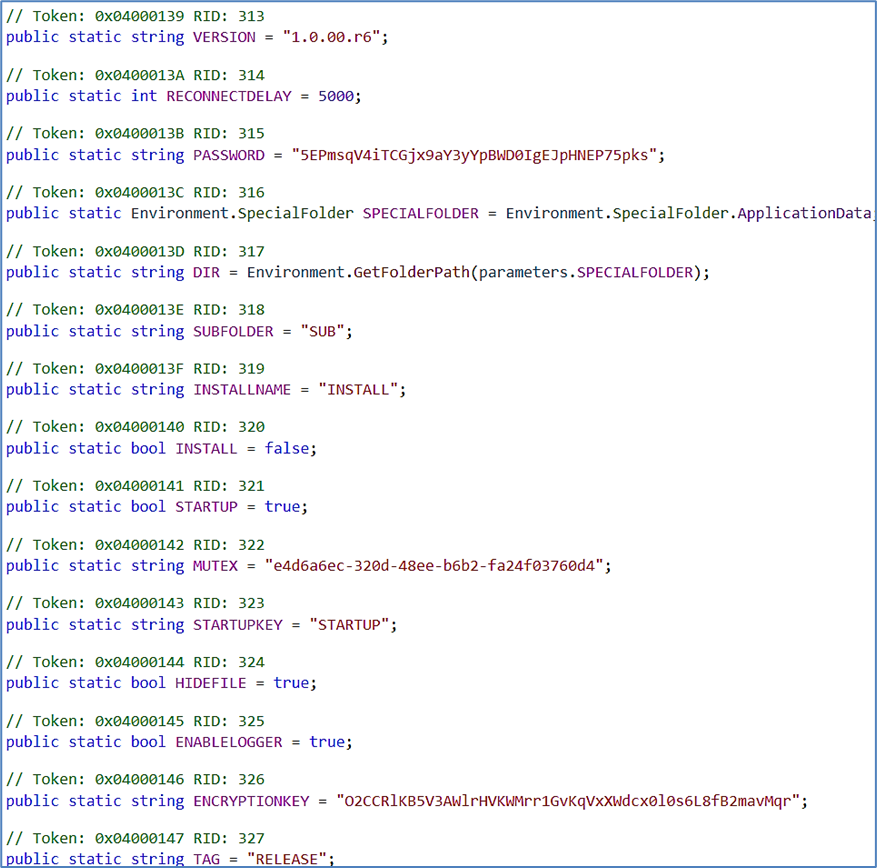Click comment Token 0x04000143 RID: 323

click(x=135, y=603)
